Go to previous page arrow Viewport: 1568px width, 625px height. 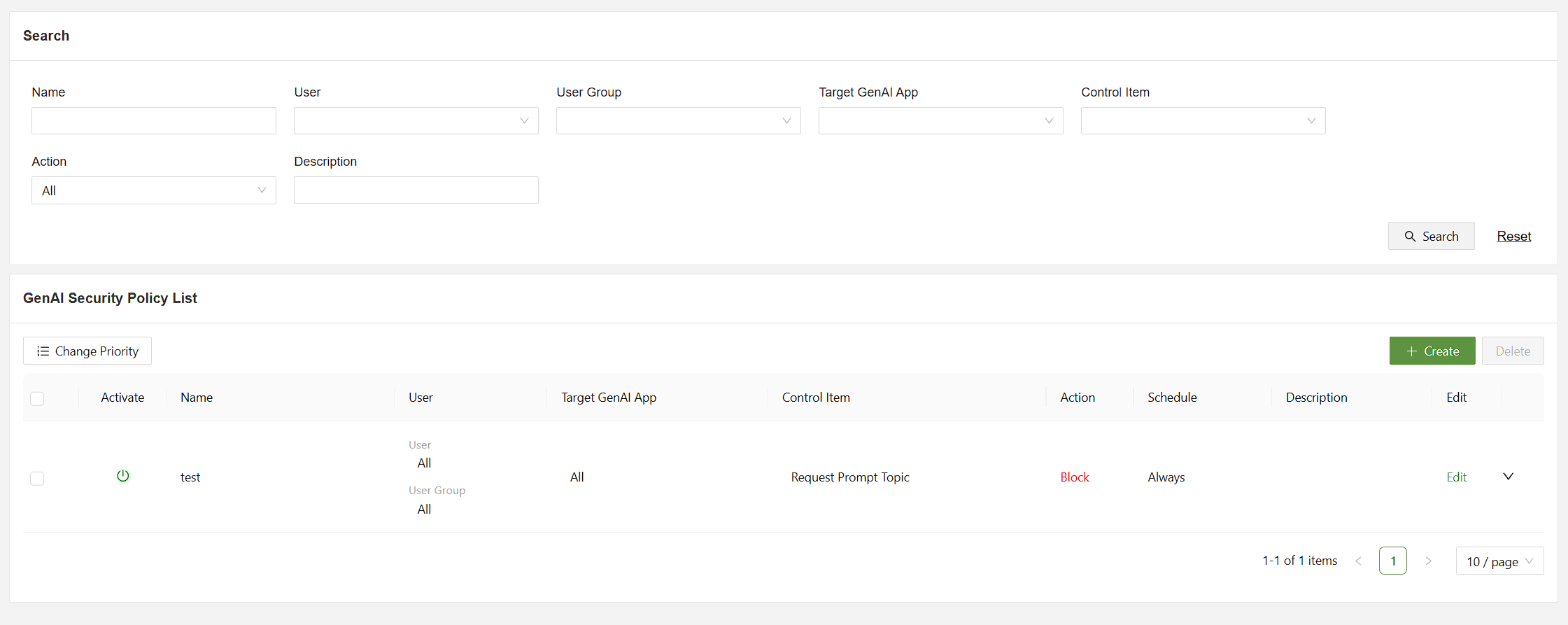tap(1358, 561)
